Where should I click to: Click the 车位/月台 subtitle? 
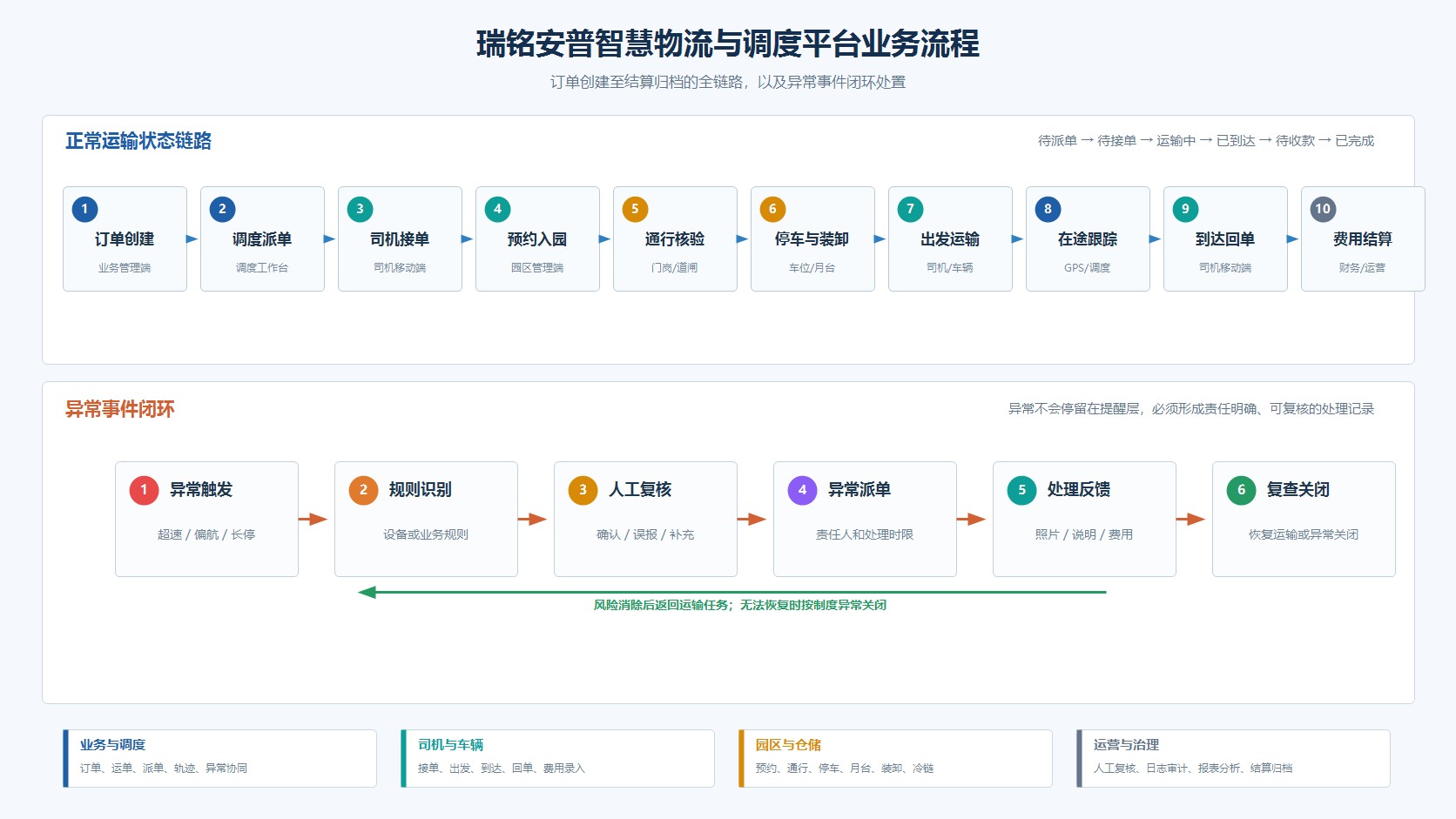coord(812,268)
